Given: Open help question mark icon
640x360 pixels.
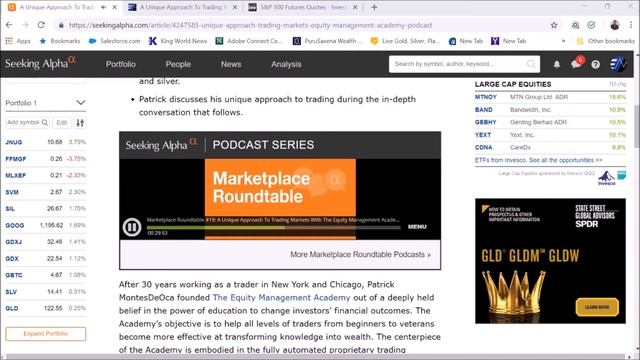Looking at the screenshot, I should 596,64.
